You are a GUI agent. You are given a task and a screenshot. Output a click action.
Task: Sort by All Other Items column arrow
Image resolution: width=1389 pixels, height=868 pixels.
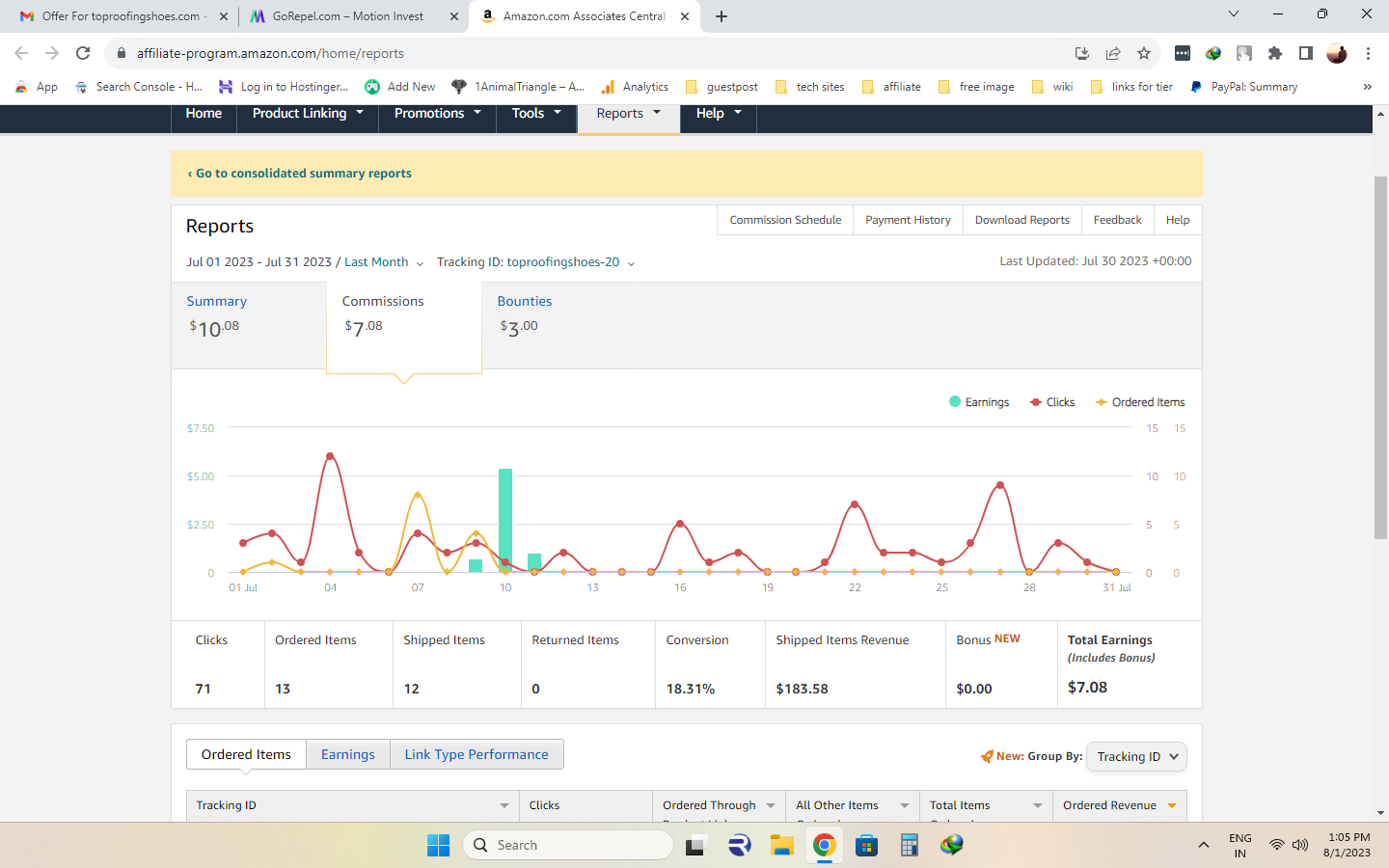(905, 805)
